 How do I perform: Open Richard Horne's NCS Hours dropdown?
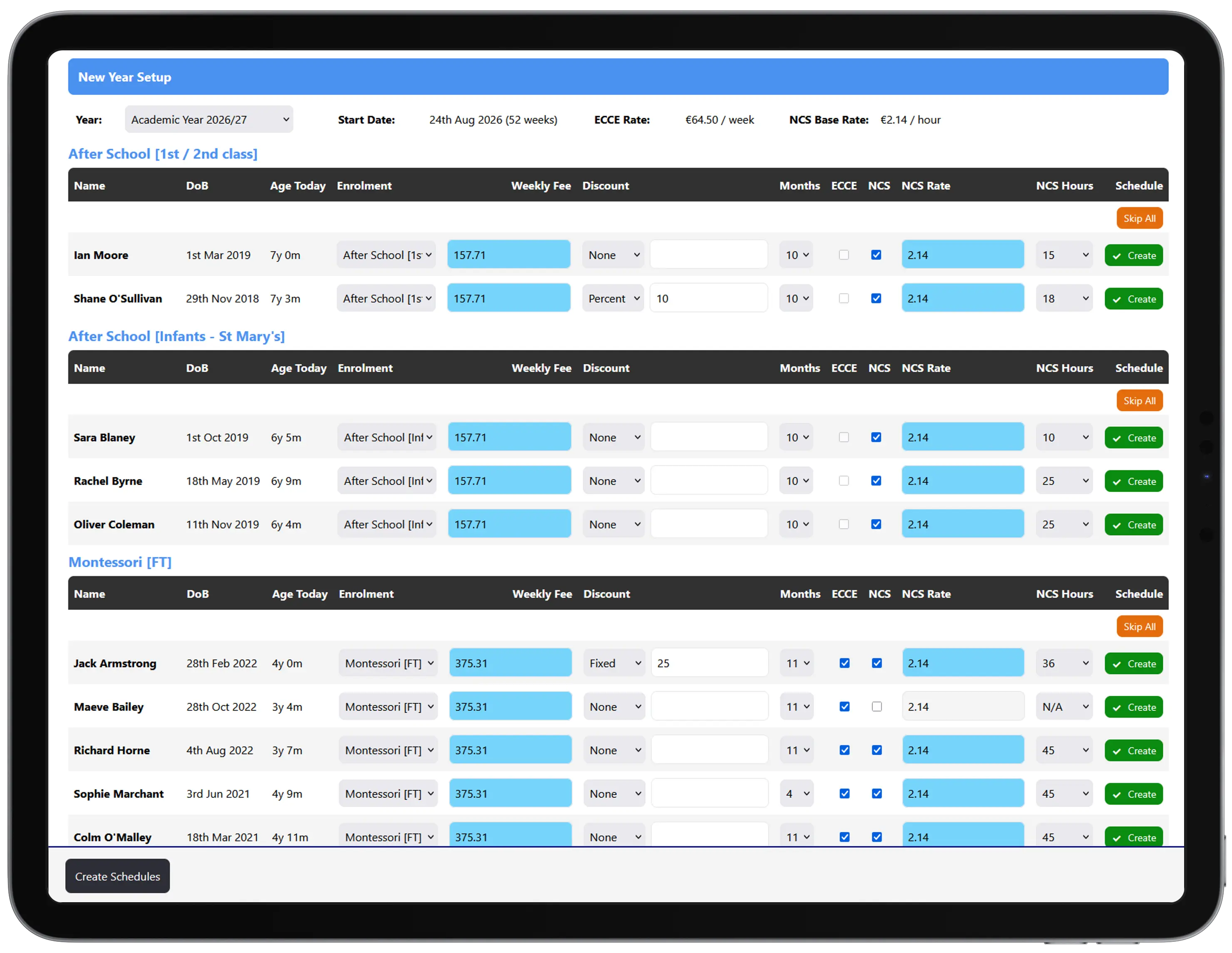[x=1064, y=751]
